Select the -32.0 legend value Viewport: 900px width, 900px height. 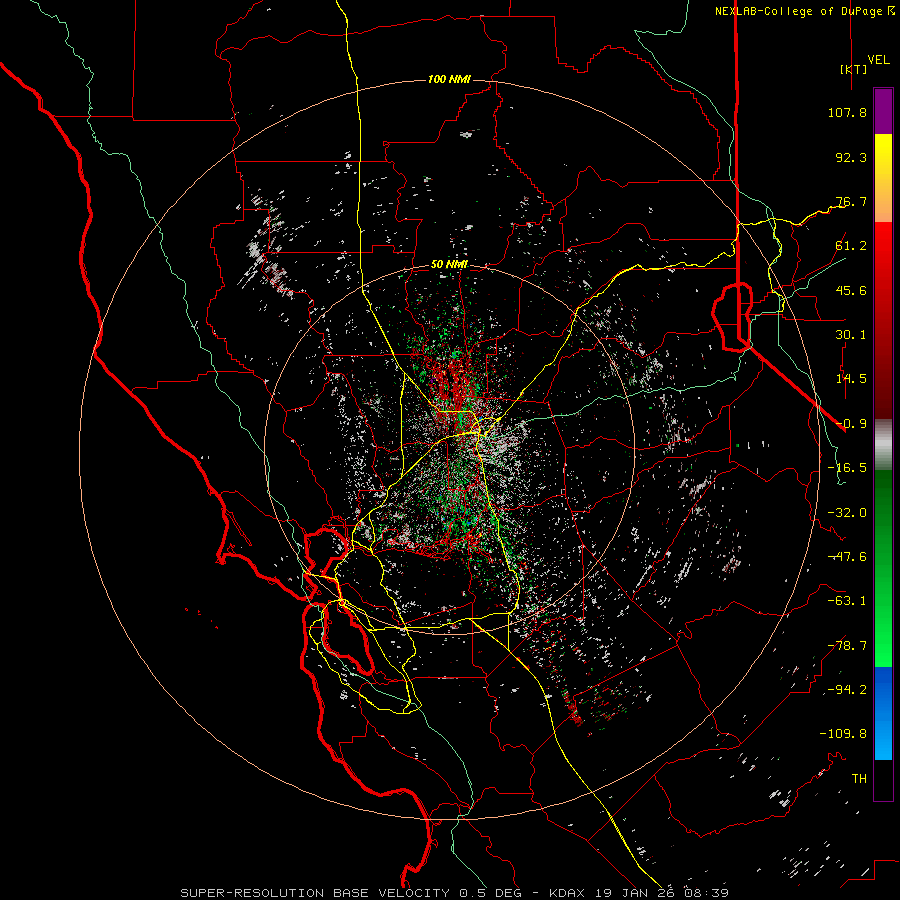click(x=847, y=513)
